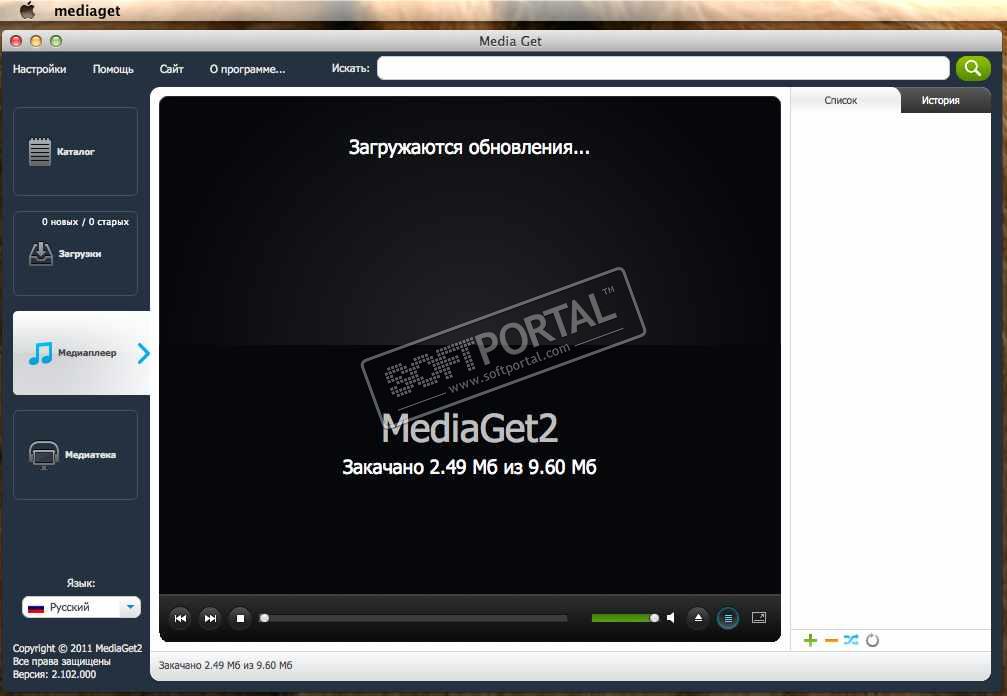
Task: Open О программе... menu item
Action: click(247, 69)
